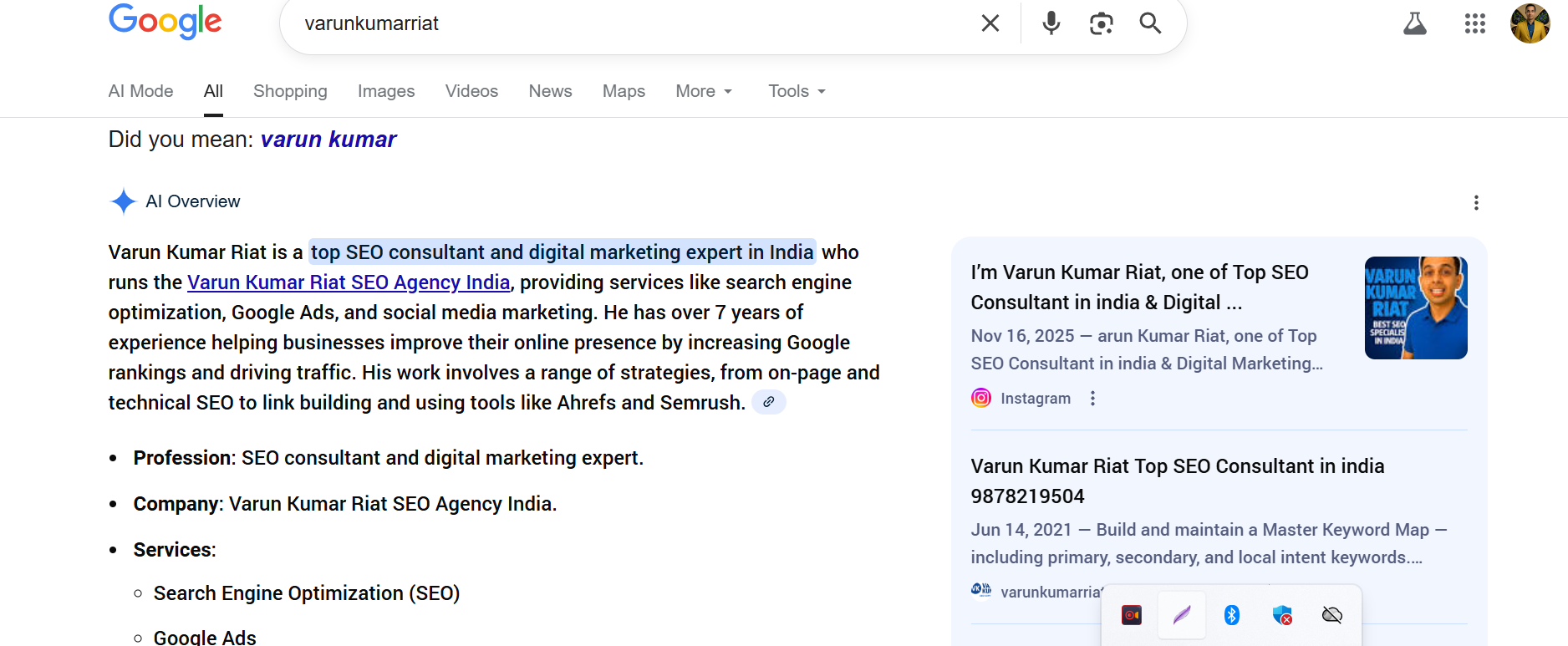Viewport: 1568px width, 646px height.
Task: Open cloud sync disabled tray icon
Action: 1332,615
